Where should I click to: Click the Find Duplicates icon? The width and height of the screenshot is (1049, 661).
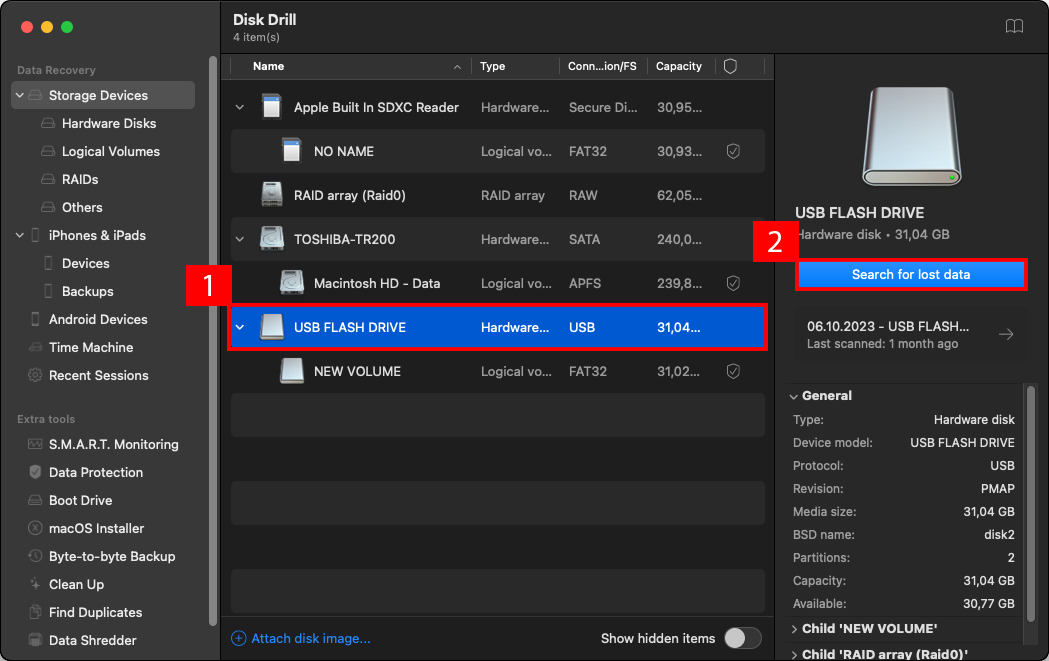(x=35, y=612)
